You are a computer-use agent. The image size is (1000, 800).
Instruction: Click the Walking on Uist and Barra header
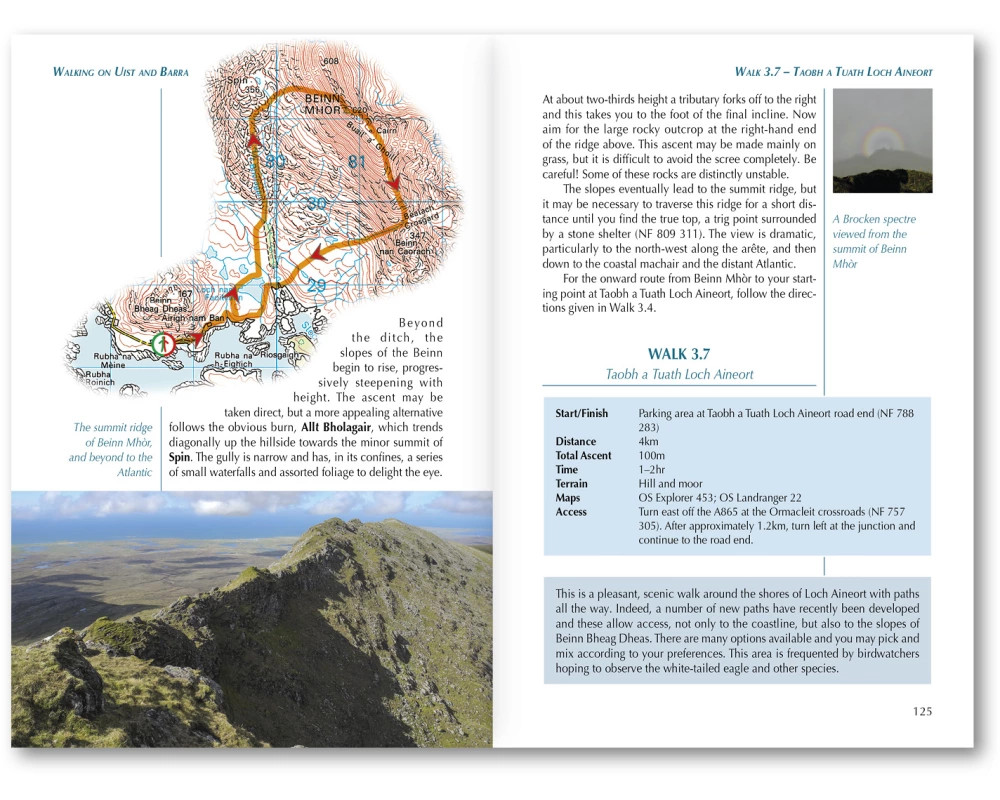click(x=120, y=72)
